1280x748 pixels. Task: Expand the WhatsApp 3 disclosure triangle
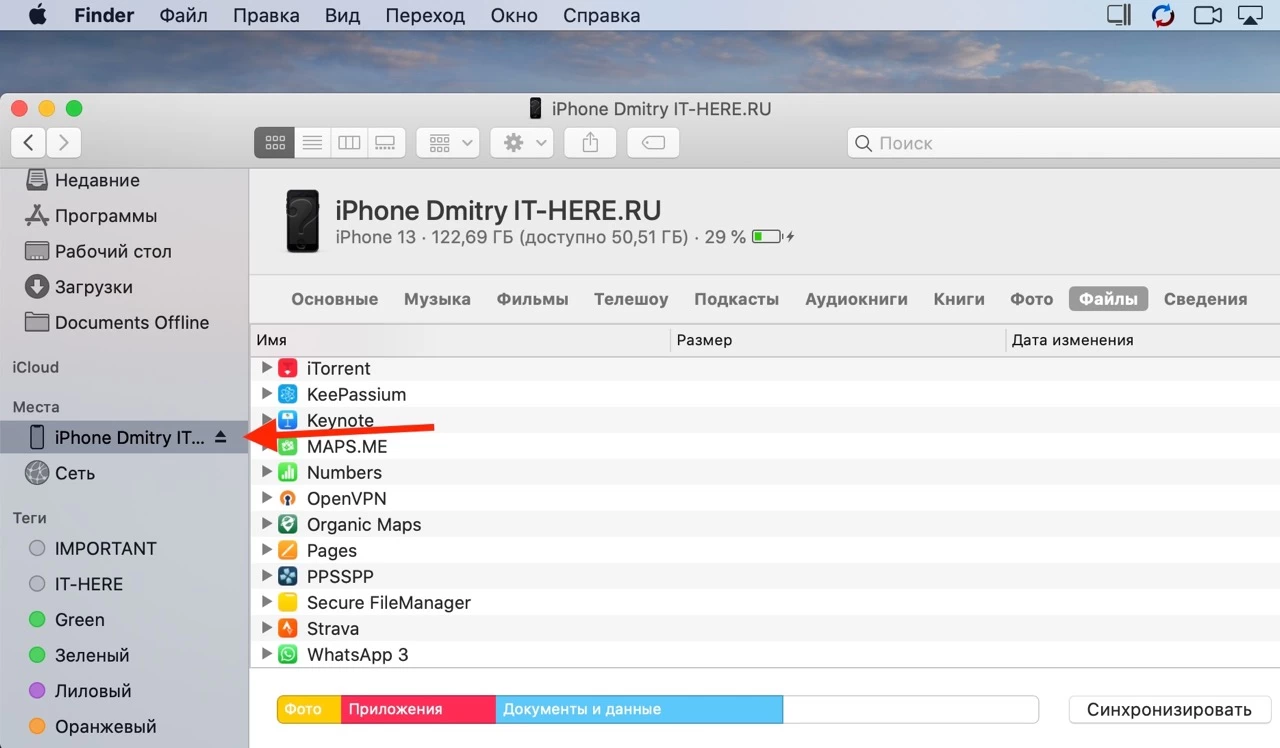[266, 654]
